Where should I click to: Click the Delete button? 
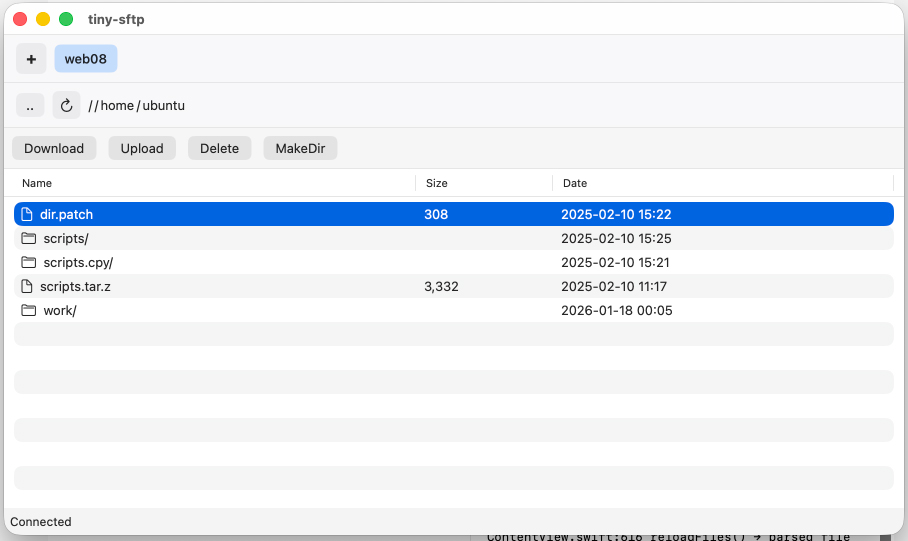pyautogui.click(x=219, y=148)
